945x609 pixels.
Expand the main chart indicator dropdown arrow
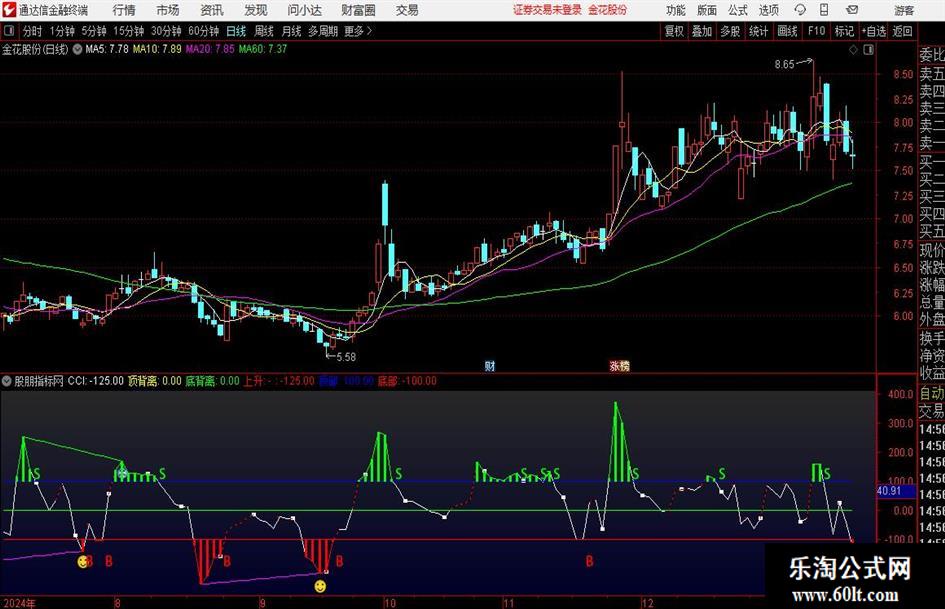(77, 49)
